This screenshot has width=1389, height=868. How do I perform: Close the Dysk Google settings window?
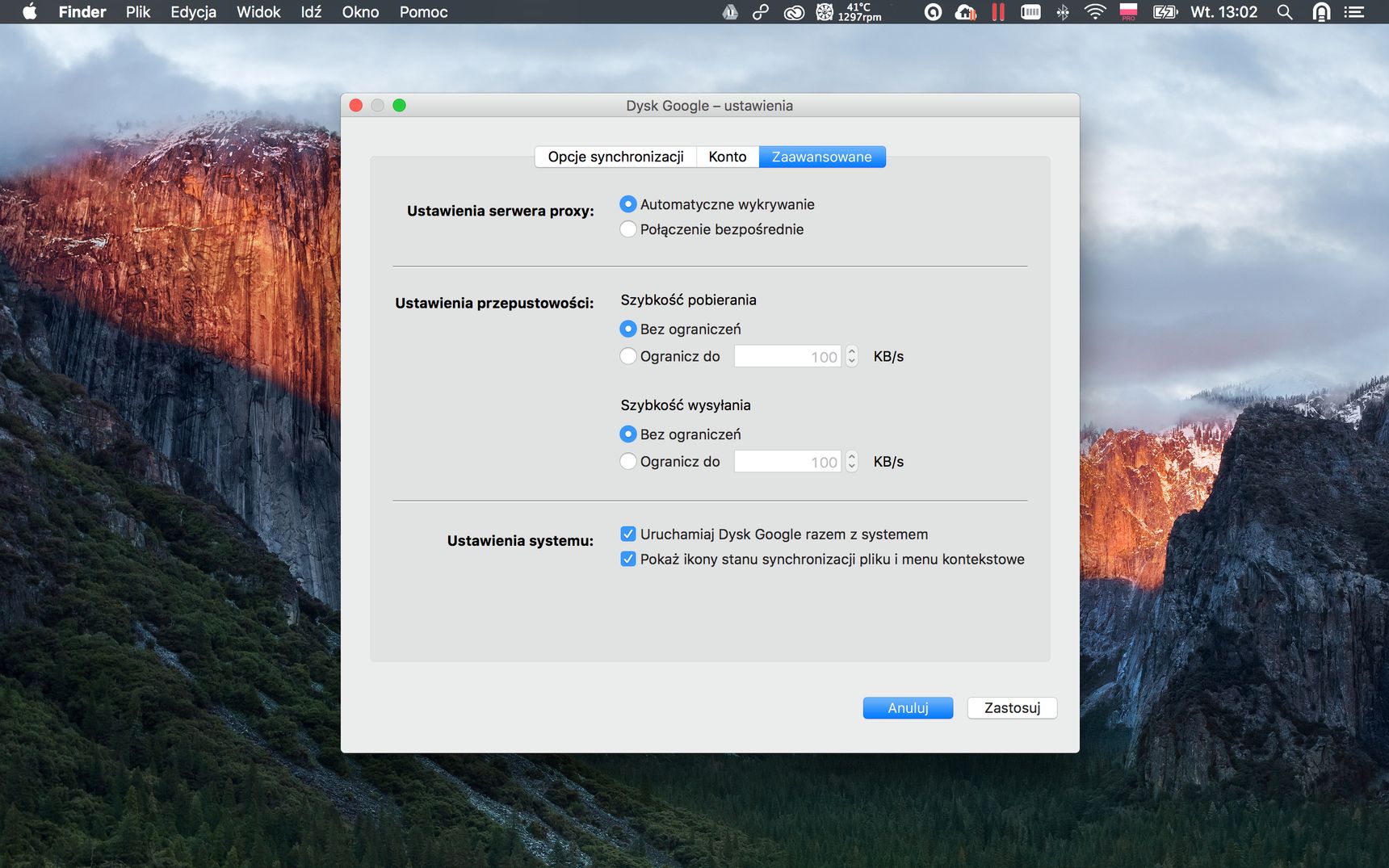[356, 105]
